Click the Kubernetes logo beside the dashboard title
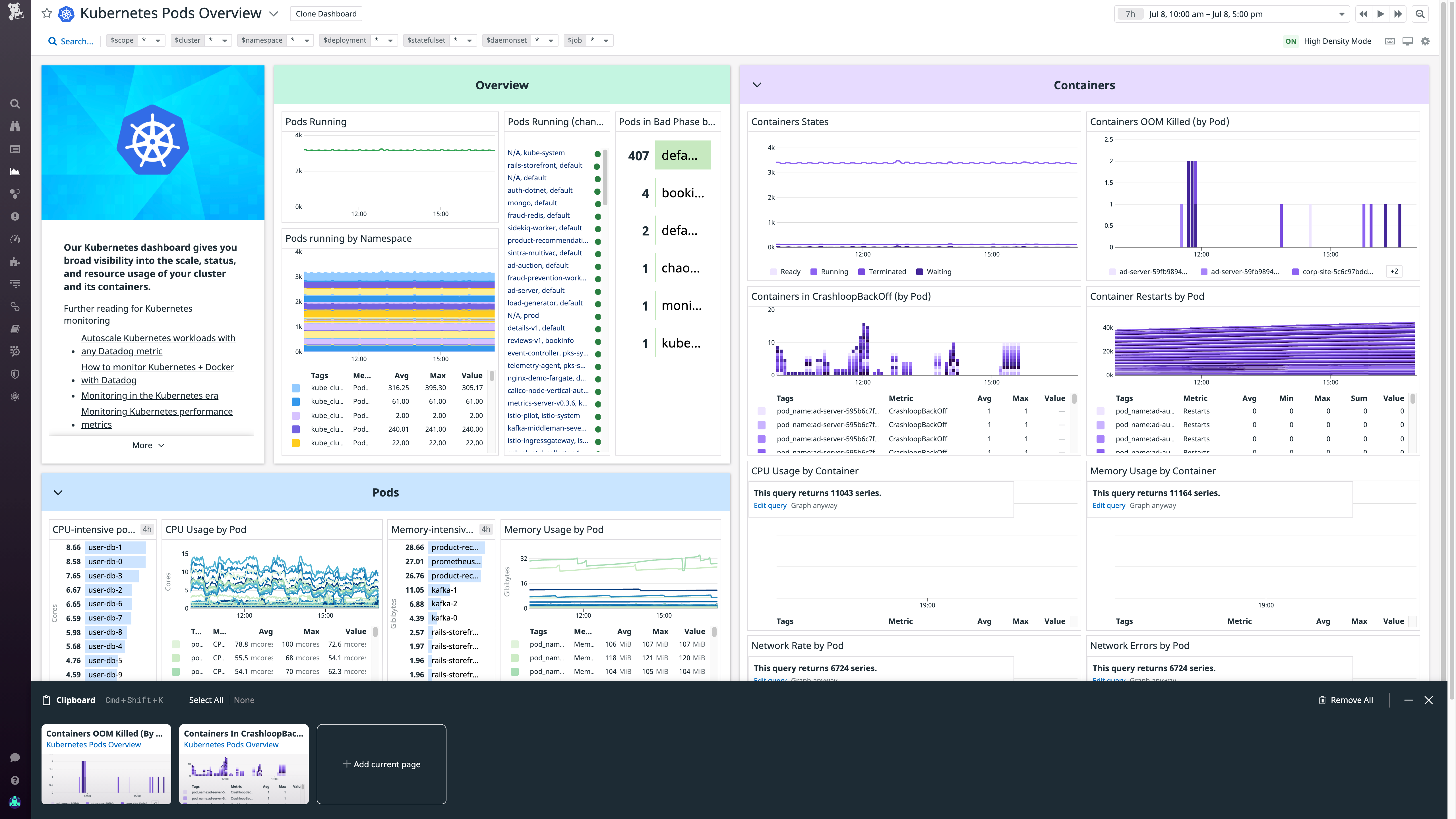 pos(66,13)
